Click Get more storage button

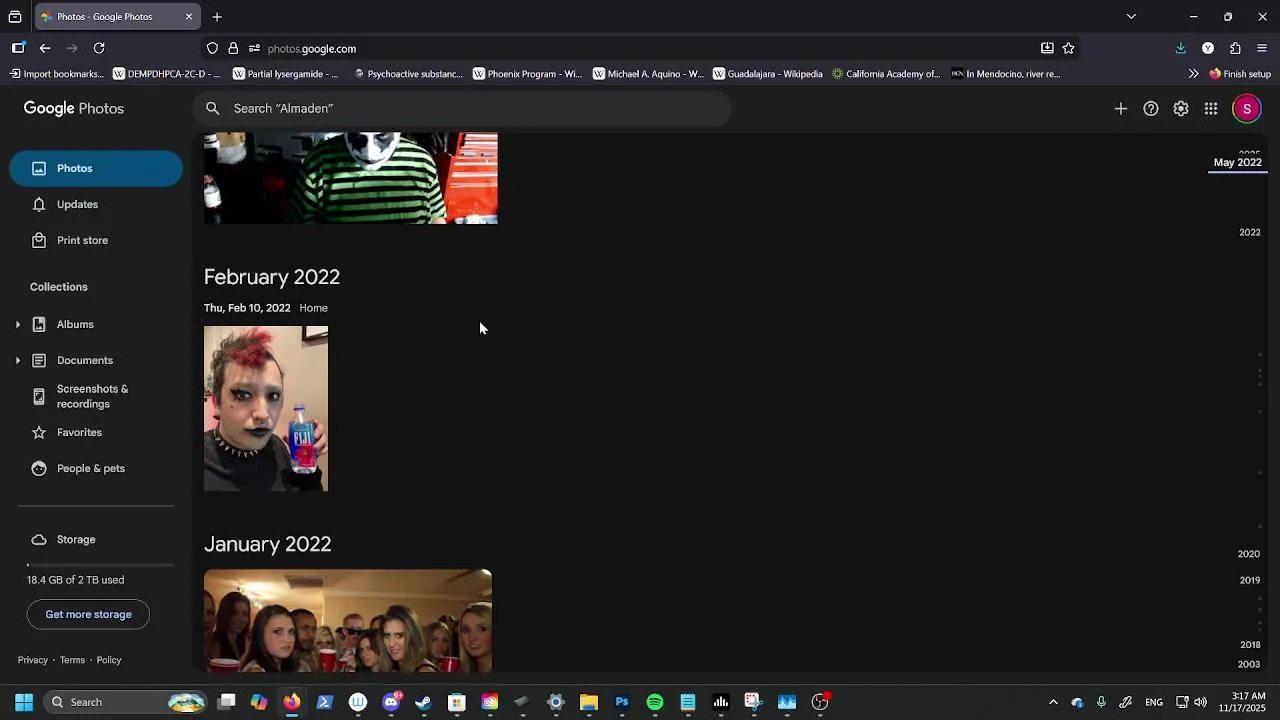click(x=88, y=614)
